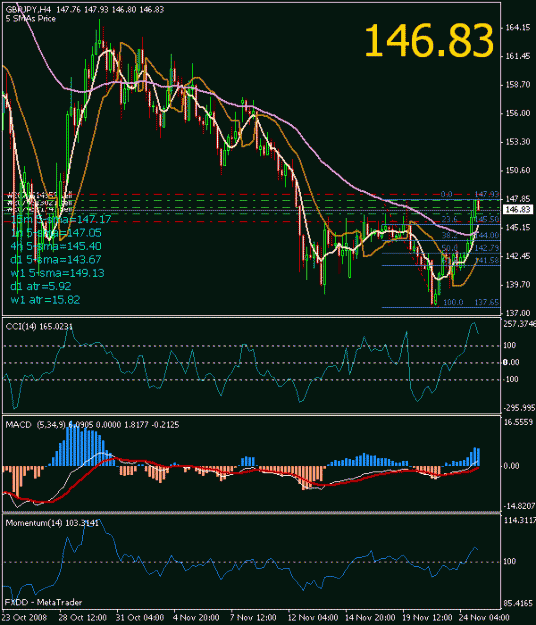Image resolution: width=536 pixels, height=625 pixels.
Task: Click the 114.3117 Momentum scale maximum
Action: coord(520,520)
